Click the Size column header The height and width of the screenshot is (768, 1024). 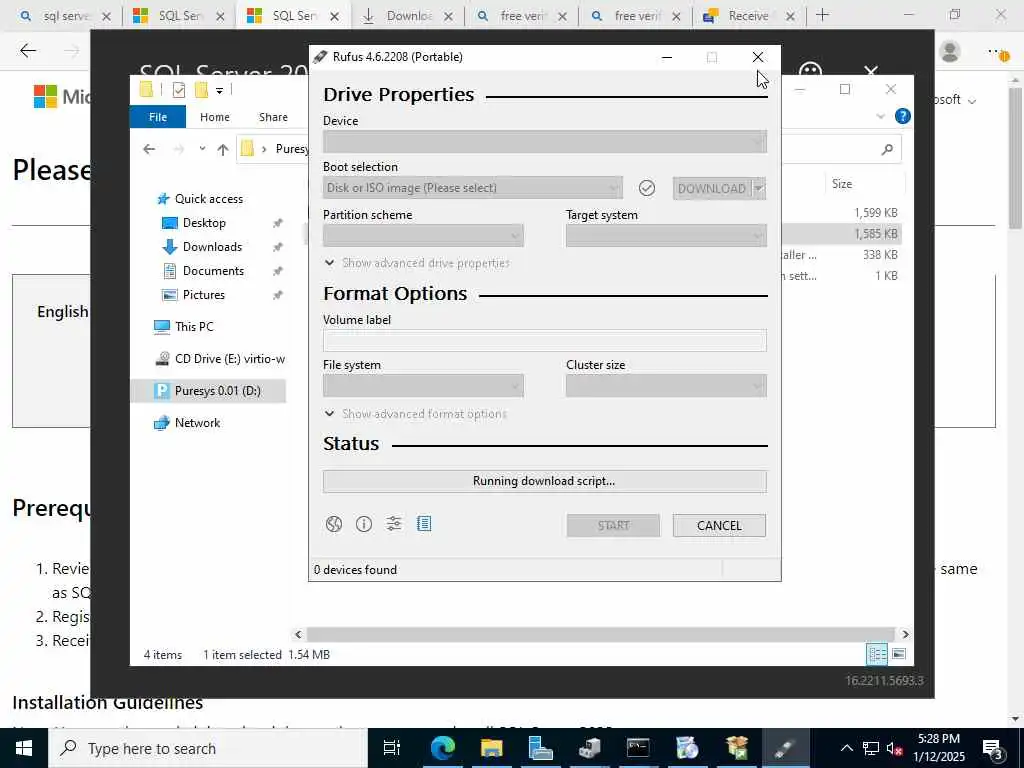tap(842, 184)
